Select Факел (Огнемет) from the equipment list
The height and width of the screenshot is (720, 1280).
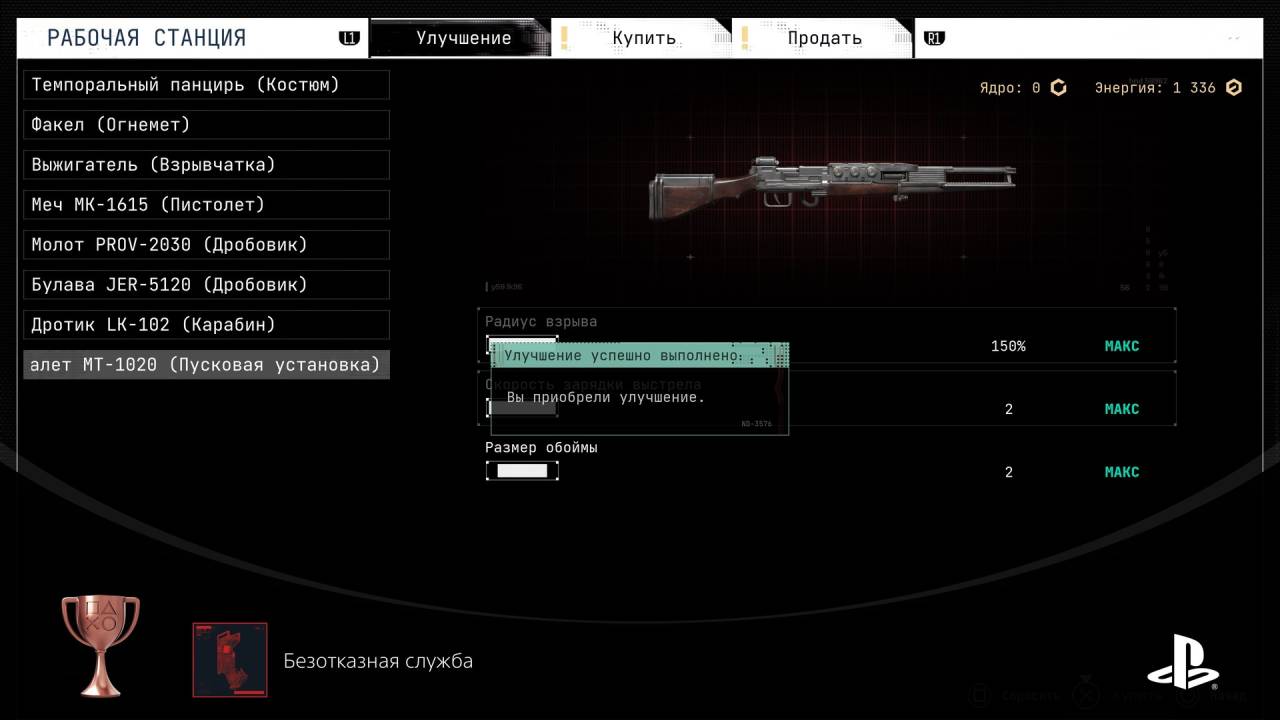tap(206, 125)
